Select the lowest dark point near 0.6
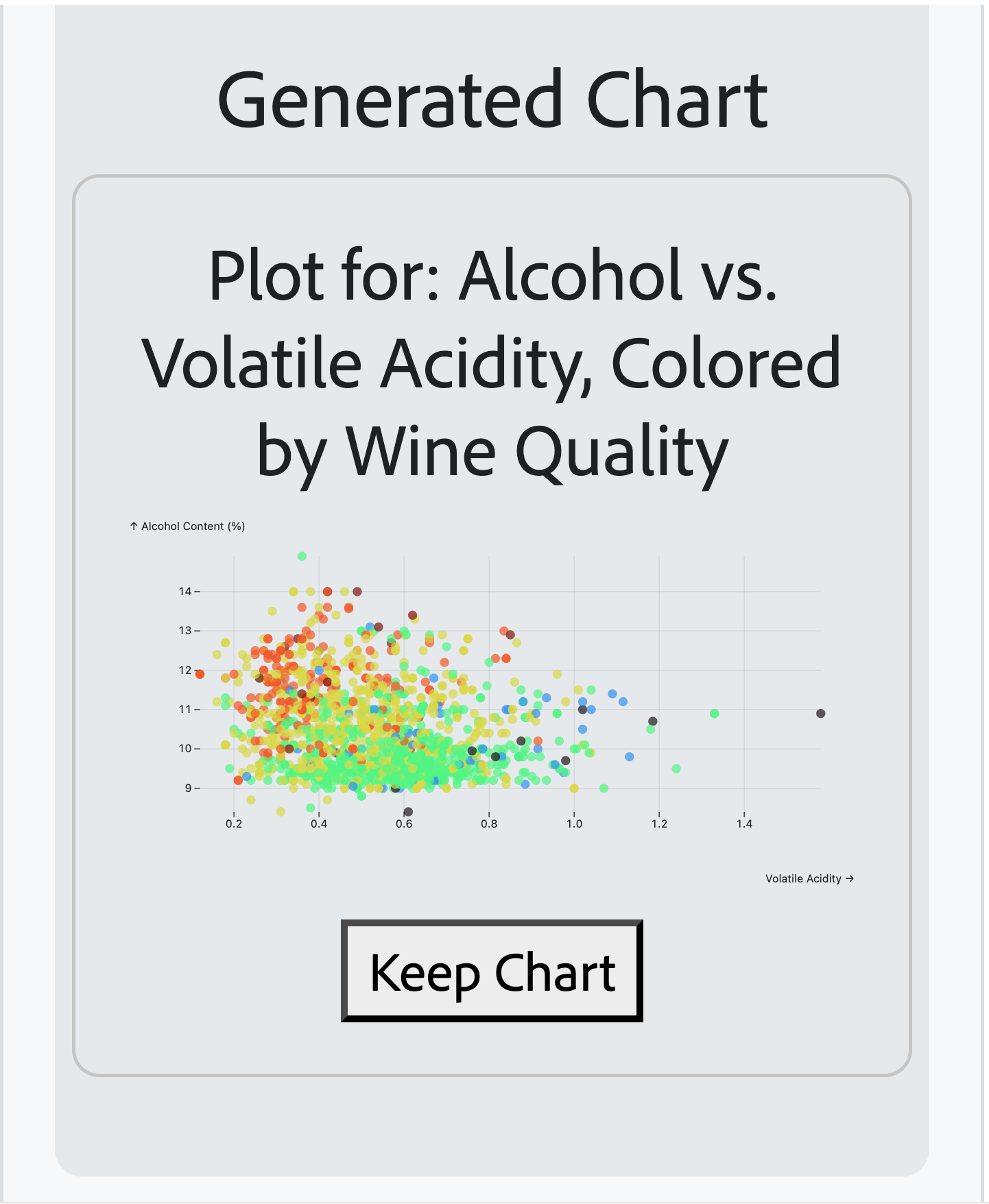Viewport: 989px width, 1204px height. click(x=408, y=812)
